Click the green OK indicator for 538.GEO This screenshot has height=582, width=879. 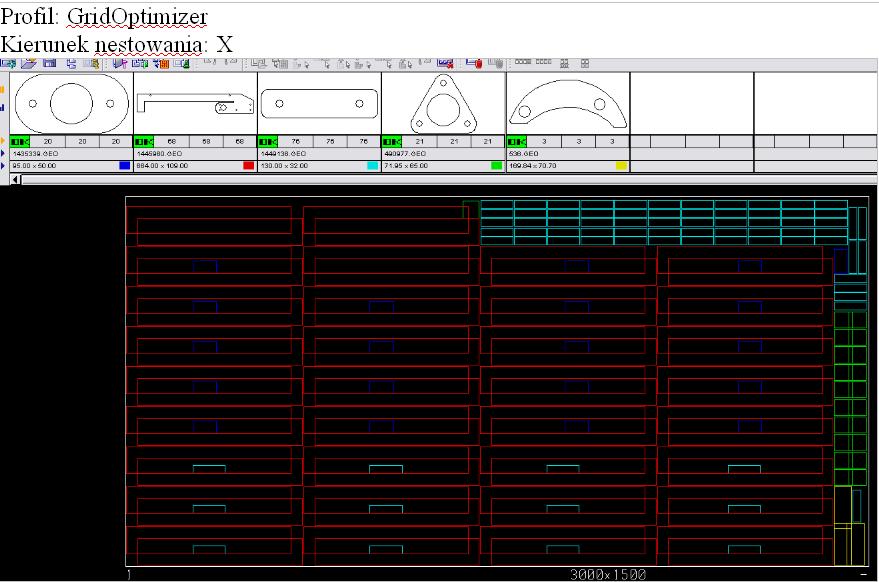point(517,141)
